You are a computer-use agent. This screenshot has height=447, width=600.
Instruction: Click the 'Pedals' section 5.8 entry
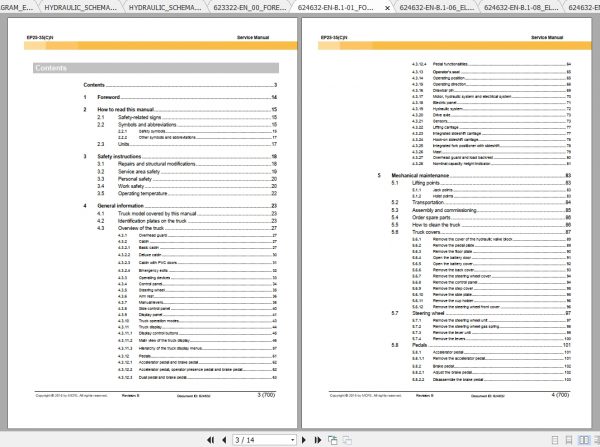(481, 345)
